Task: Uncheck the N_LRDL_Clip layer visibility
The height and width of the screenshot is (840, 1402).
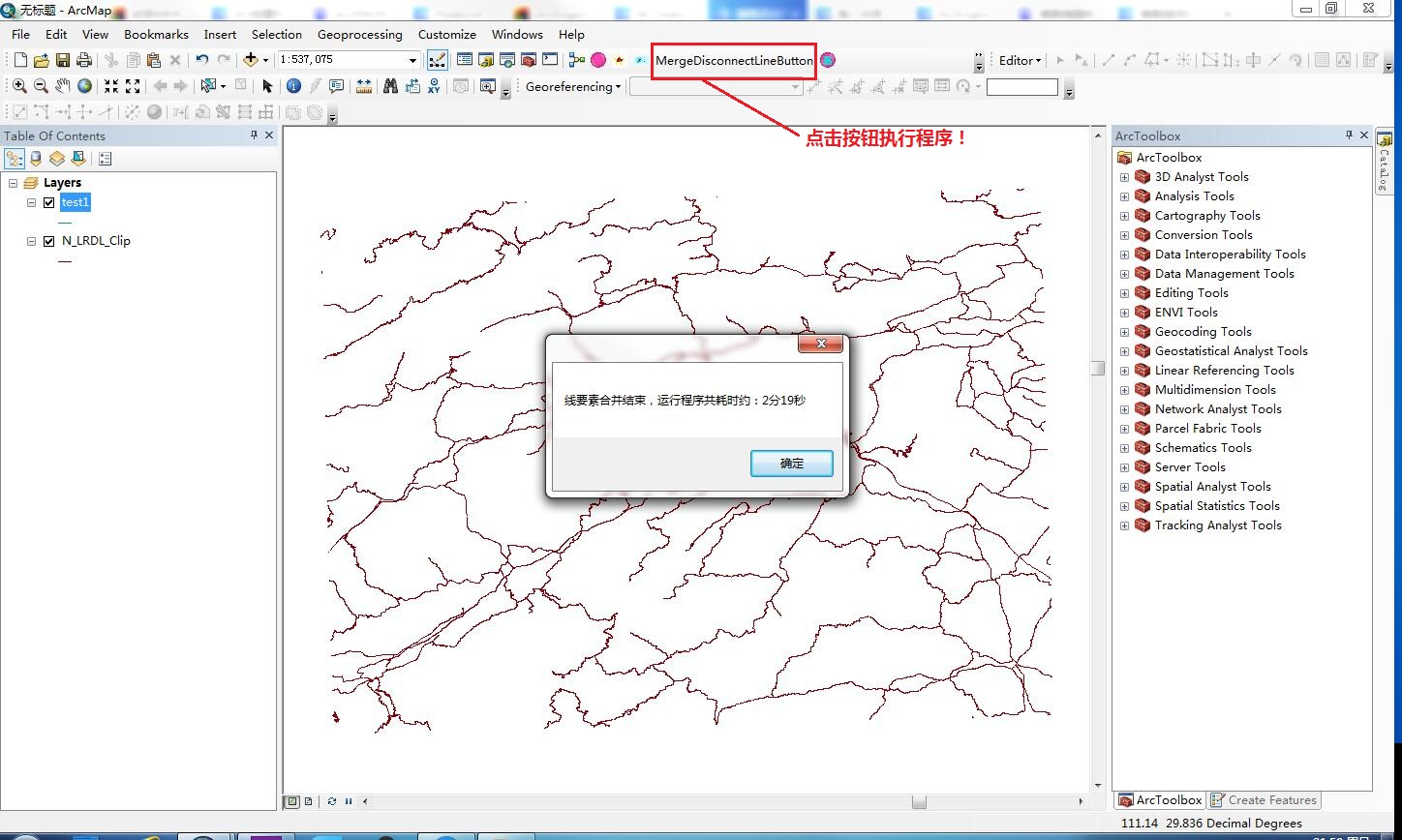Action: click(x=49, y=241)
